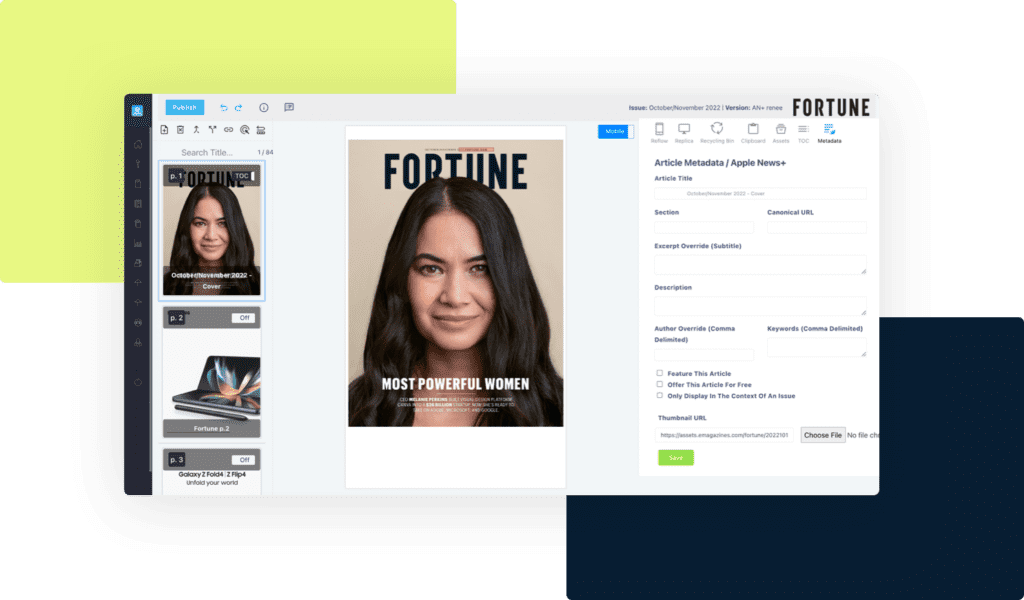Redo the last undone action
Viewport: 1024px width, 600px height.
pyautogui.click(x=238, y=108)
